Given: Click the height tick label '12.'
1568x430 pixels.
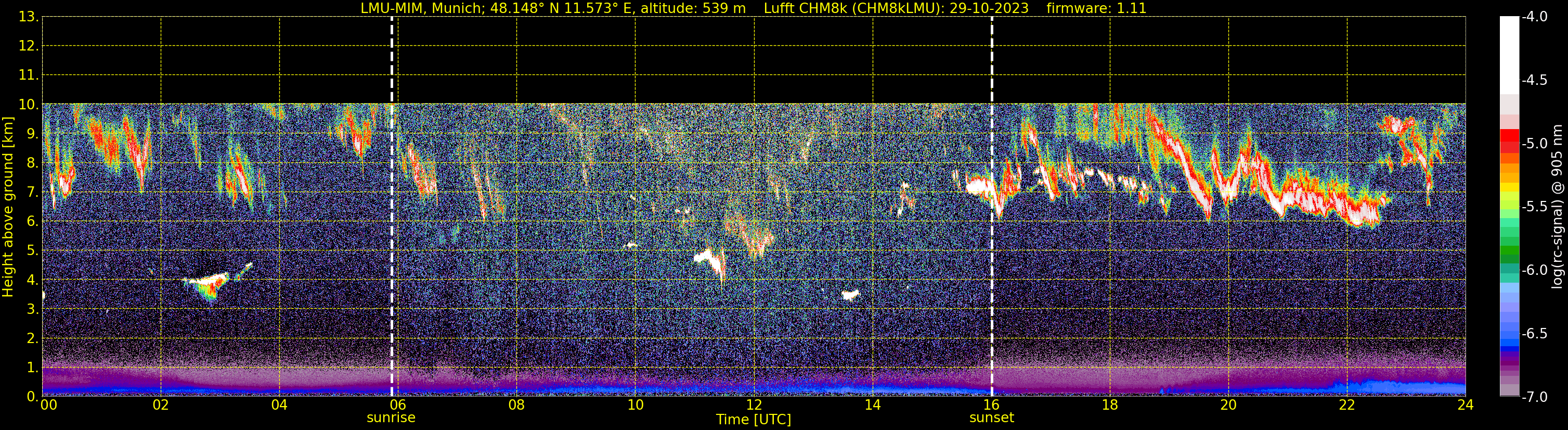Looking at the screenshot, I should 29,46.
